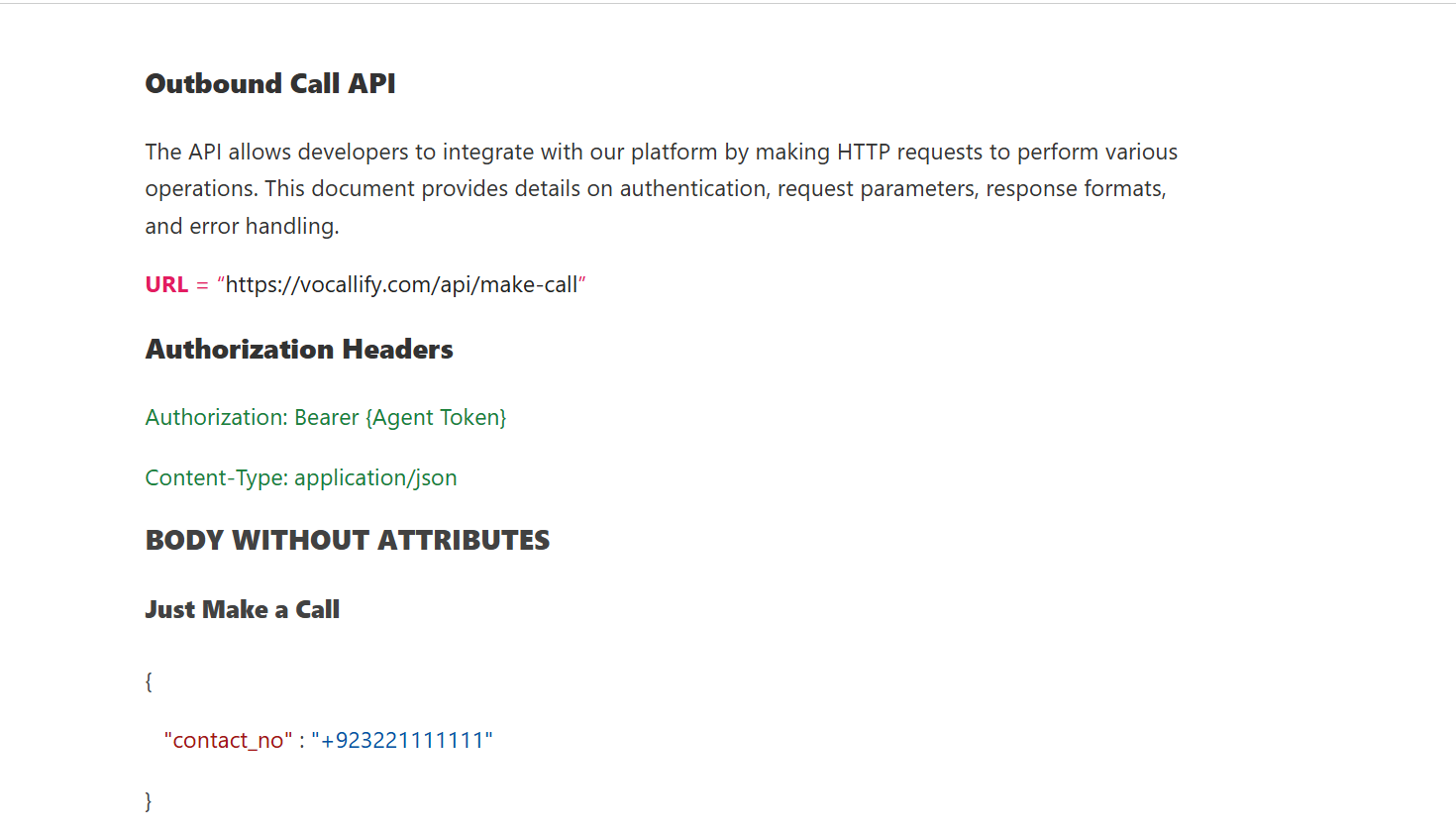Click the word HTTP in the intro paragraph

863,153
